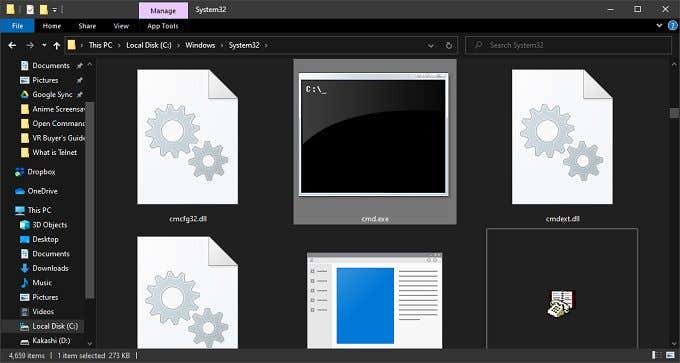The height and width of the screenshot is (363, 680).
Task: Expand the chevron after Windows breadcrumb
Action: pos(222,45)
